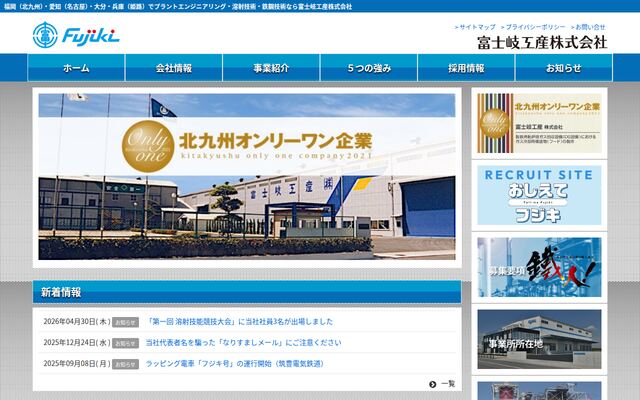Click the date 2026年04月30日(木)

[77, 322]
